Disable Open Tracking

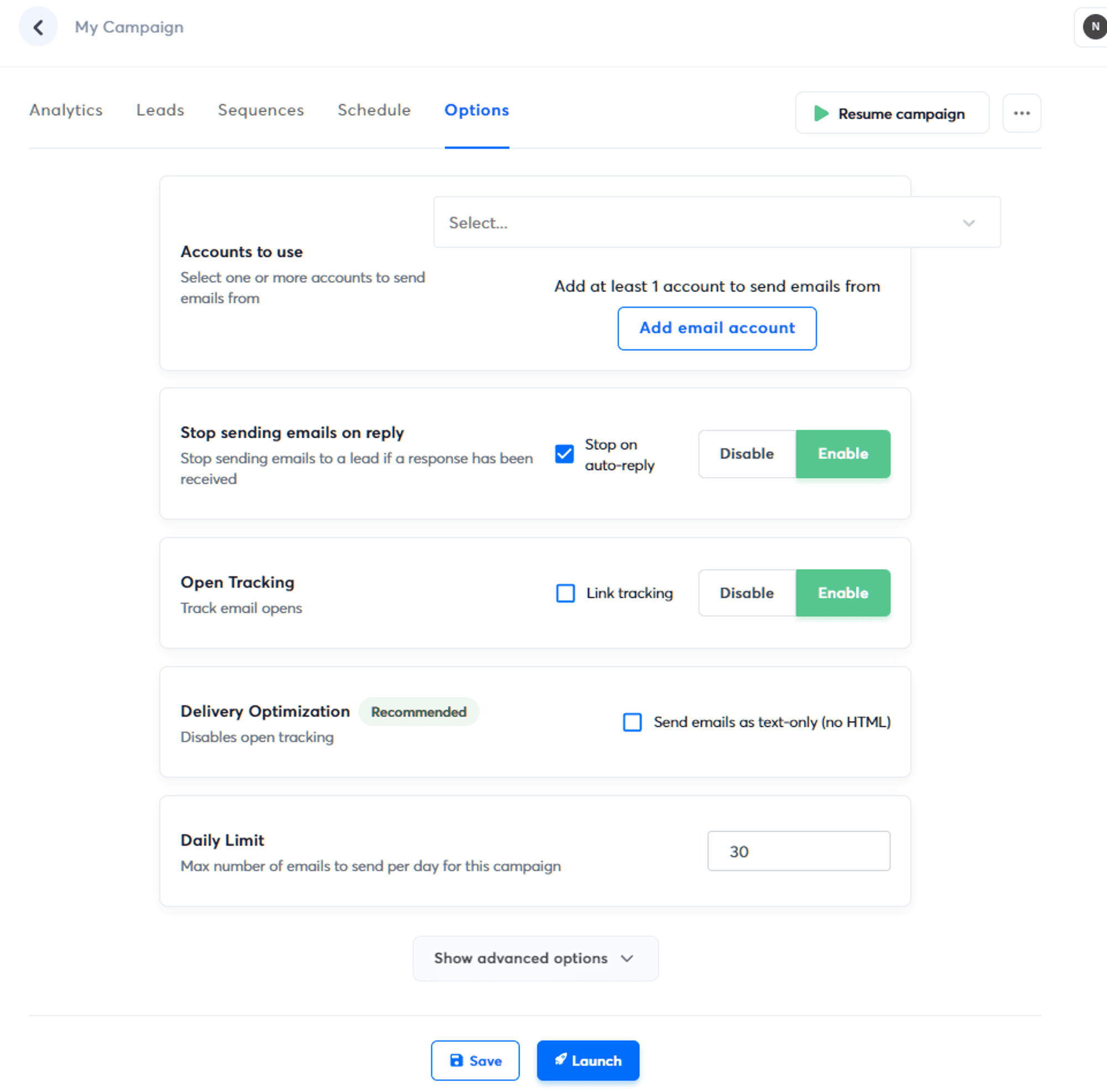746,593
